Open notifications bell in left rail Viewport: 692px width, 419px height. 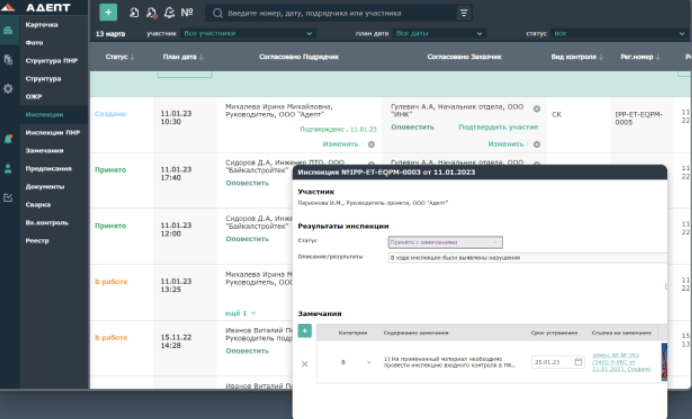8,139
